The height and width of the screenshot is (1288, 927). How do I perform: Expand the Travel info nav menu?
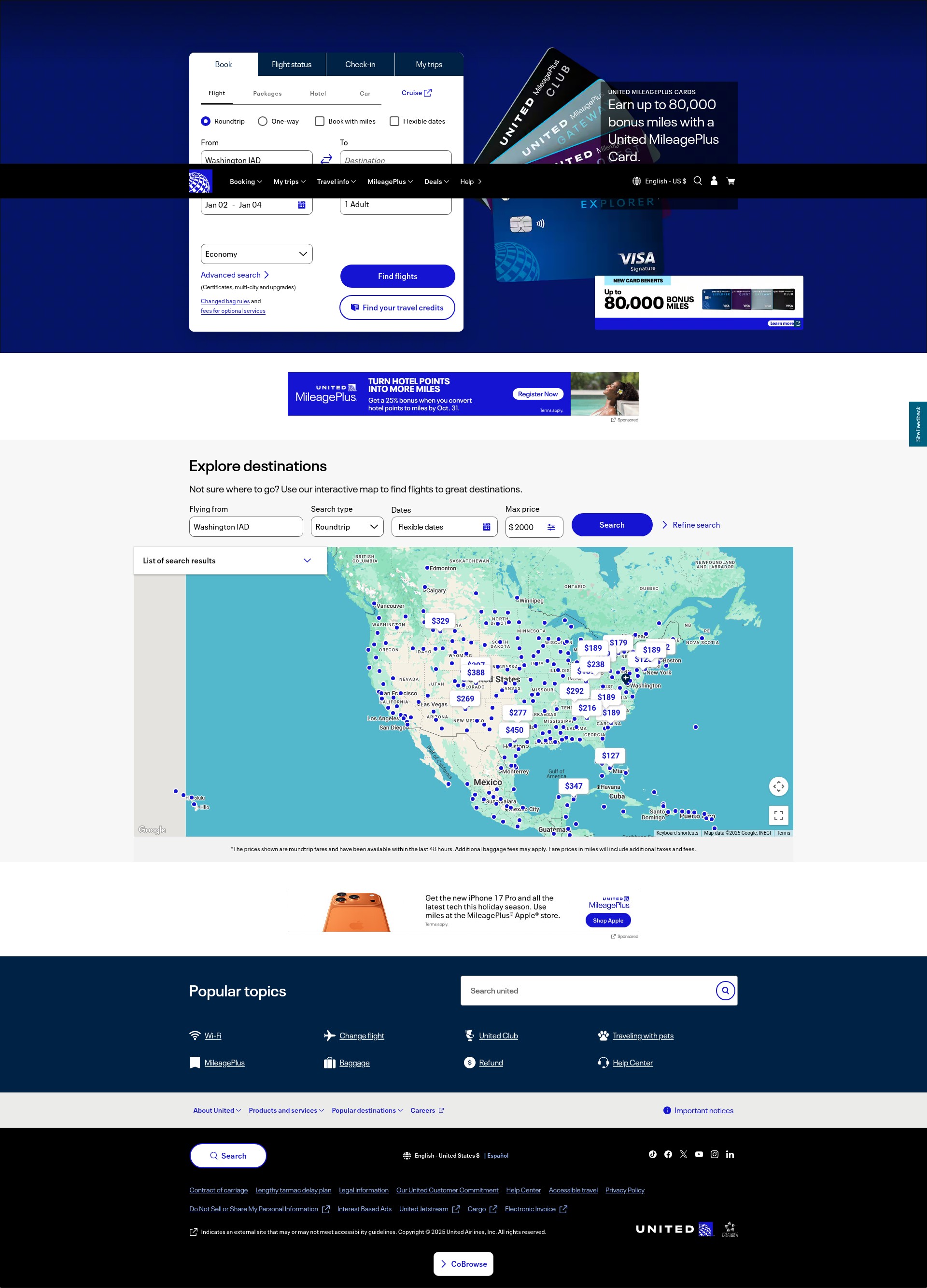(336, 182)
